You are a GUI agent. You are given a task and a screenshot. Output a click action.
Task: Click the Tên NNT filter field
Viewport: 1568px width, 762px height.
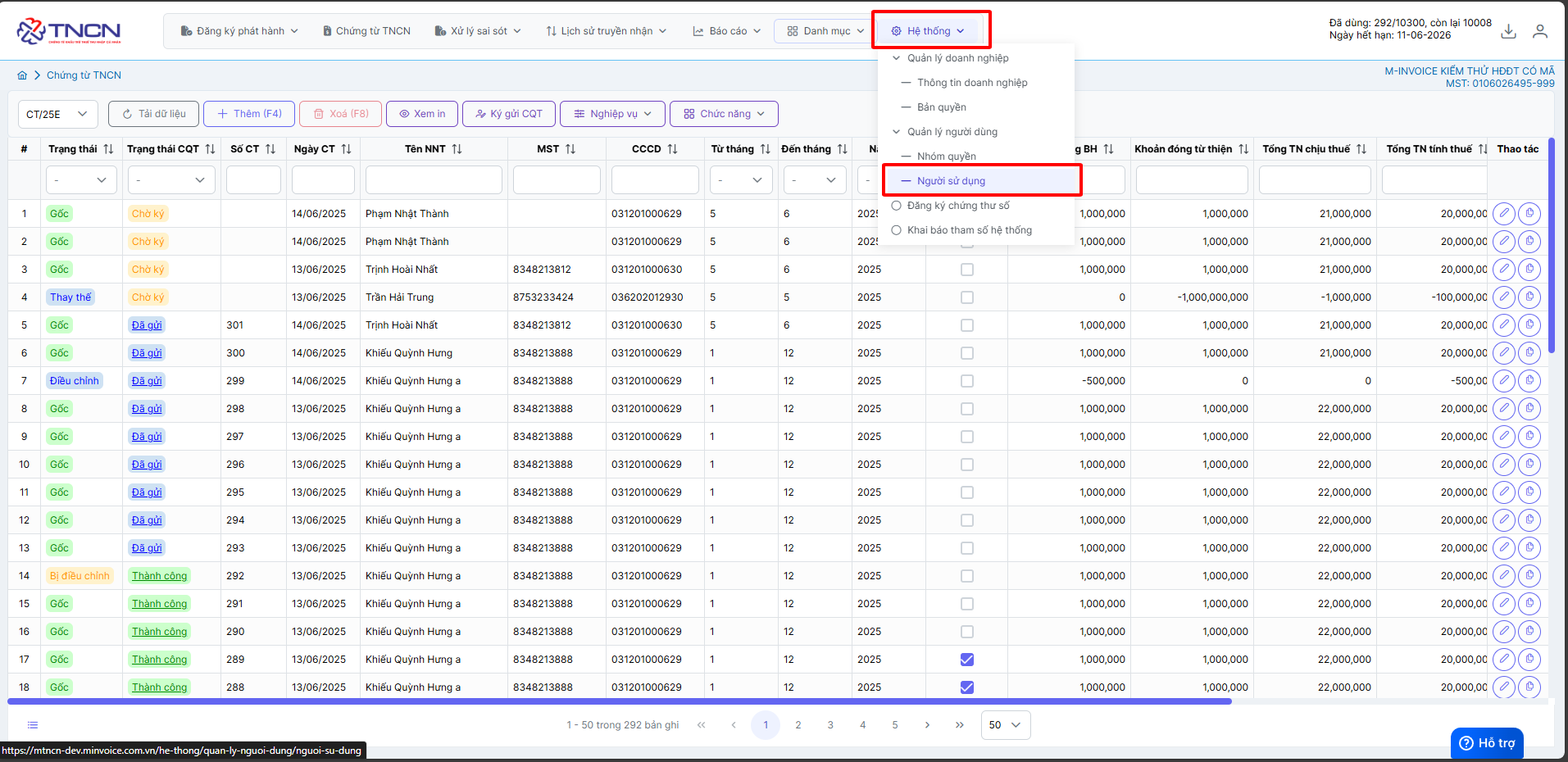tap(434, 180)
